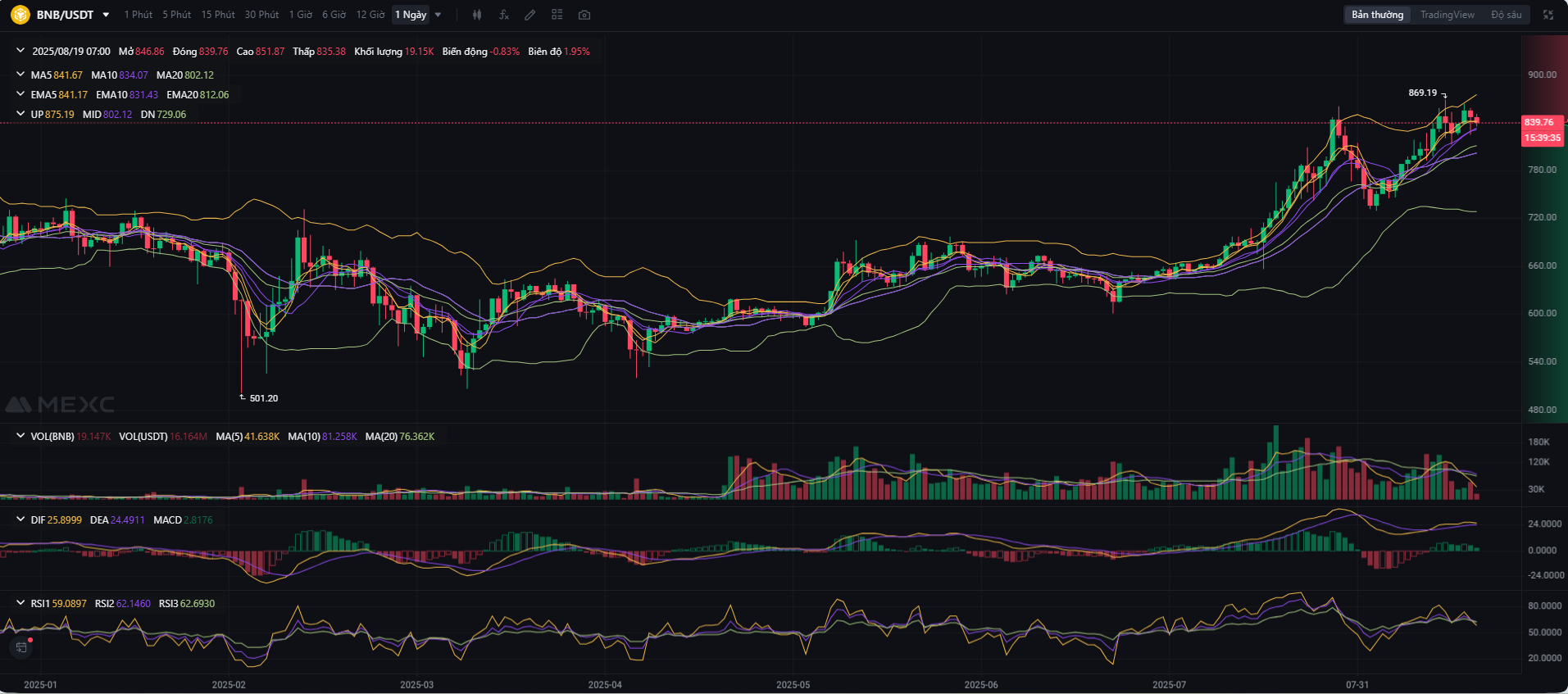Switch to the 1 Phút timeframe

pyautogui.click(x=138, y=15)
